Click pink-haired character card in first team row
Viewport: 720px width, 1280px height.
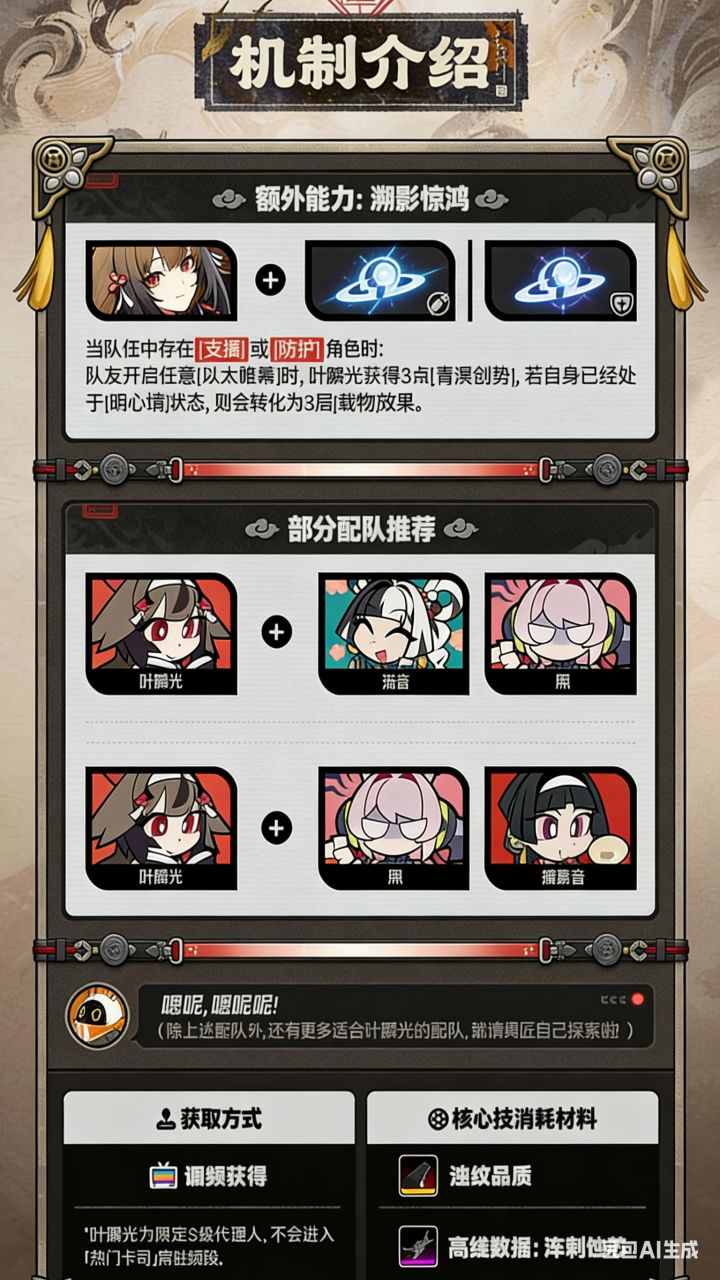[x=560, y=633]
